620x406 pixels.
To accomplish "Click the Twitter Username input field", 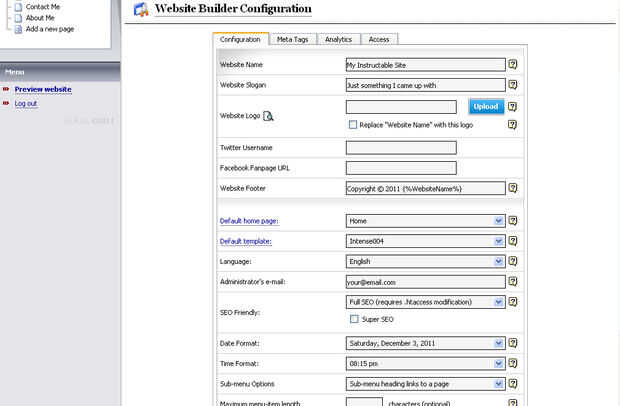I will click(x=401, y=148).
